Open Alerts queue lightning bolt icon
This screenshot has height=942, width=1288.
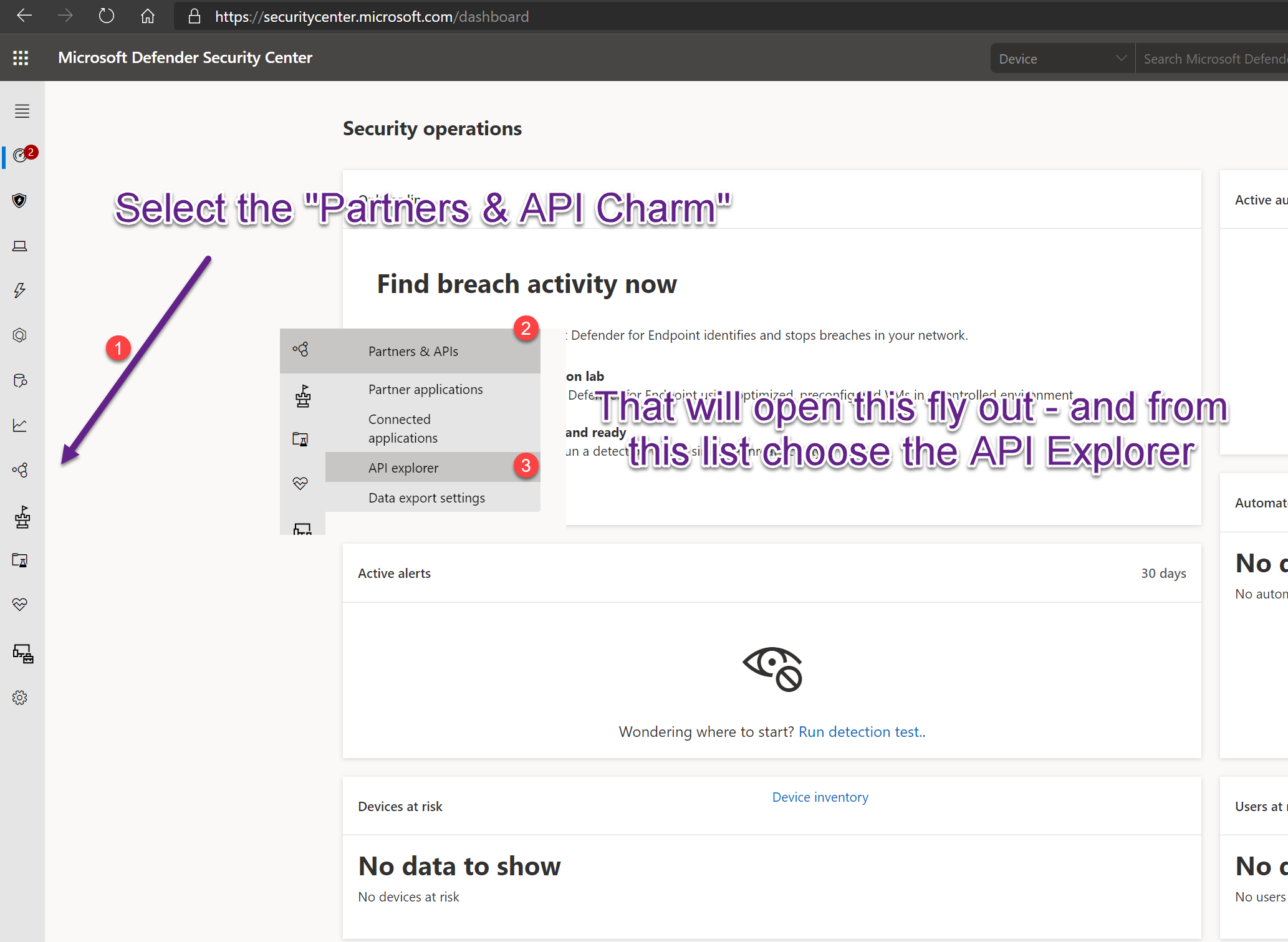[x=20, y=291]
